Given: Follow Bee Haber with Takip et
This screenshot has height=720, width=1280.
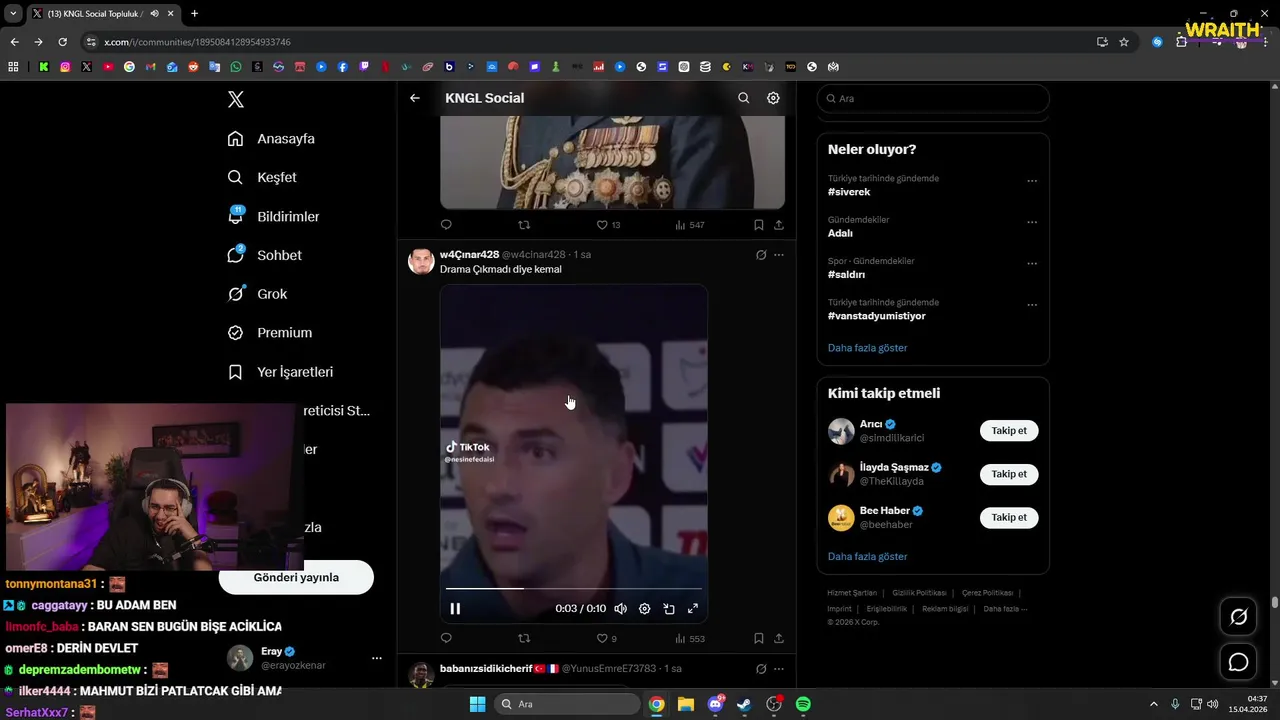Looking at the screenshot, I should [1009, 517].
